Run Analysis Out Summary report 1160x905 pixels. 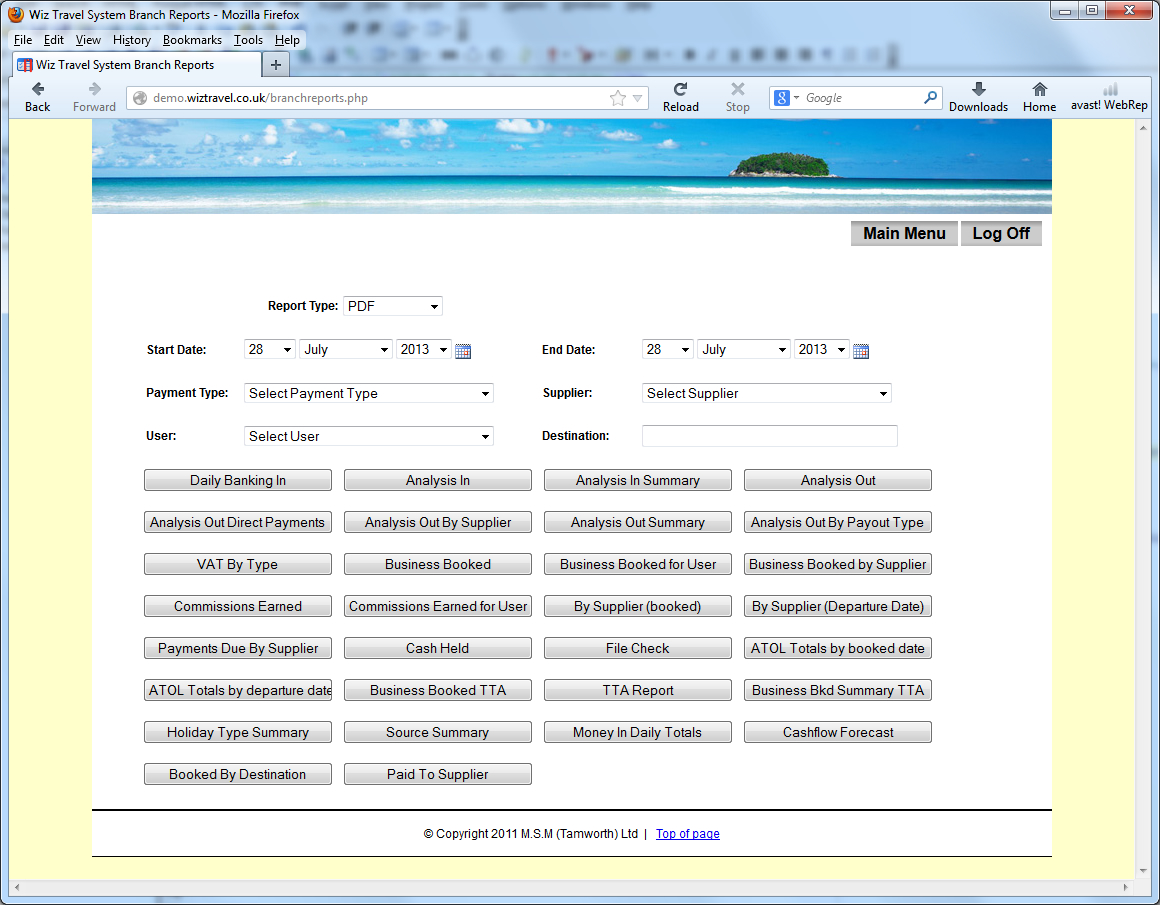[638, 522]
